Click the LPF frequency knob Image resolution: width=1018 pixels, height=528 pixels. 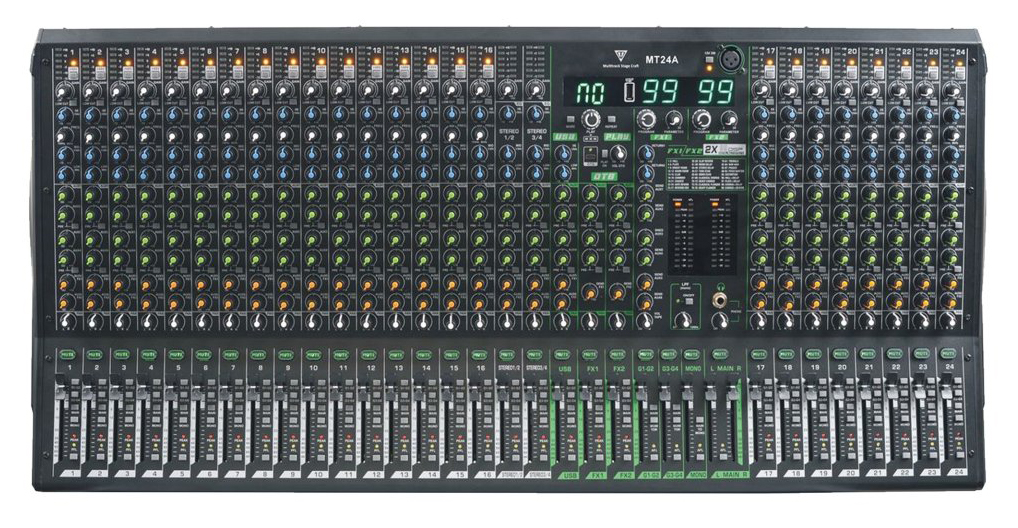pos(685,319)
